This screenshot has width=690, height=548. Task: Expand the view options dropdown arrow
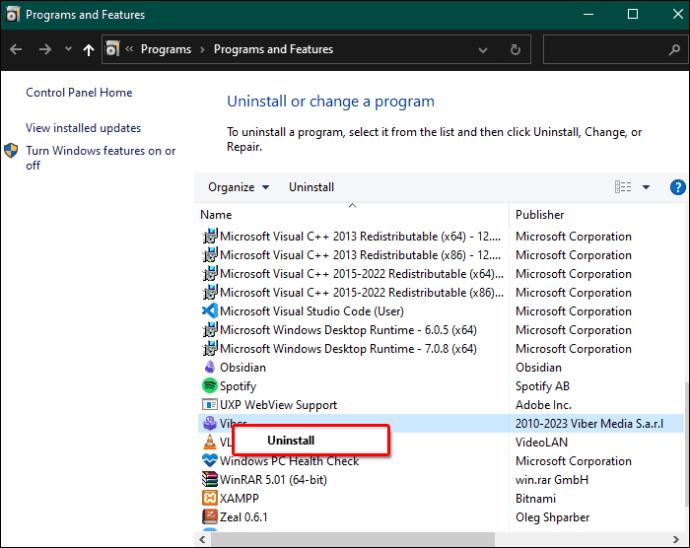(x=646, y=187)
